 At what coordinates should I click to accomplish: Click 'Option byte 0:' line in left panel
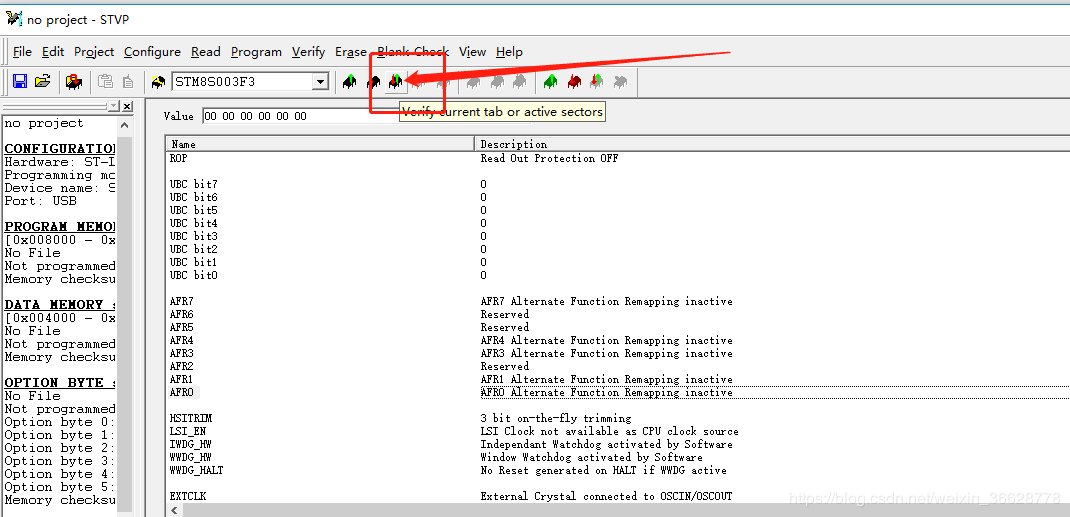pos(60,422)
